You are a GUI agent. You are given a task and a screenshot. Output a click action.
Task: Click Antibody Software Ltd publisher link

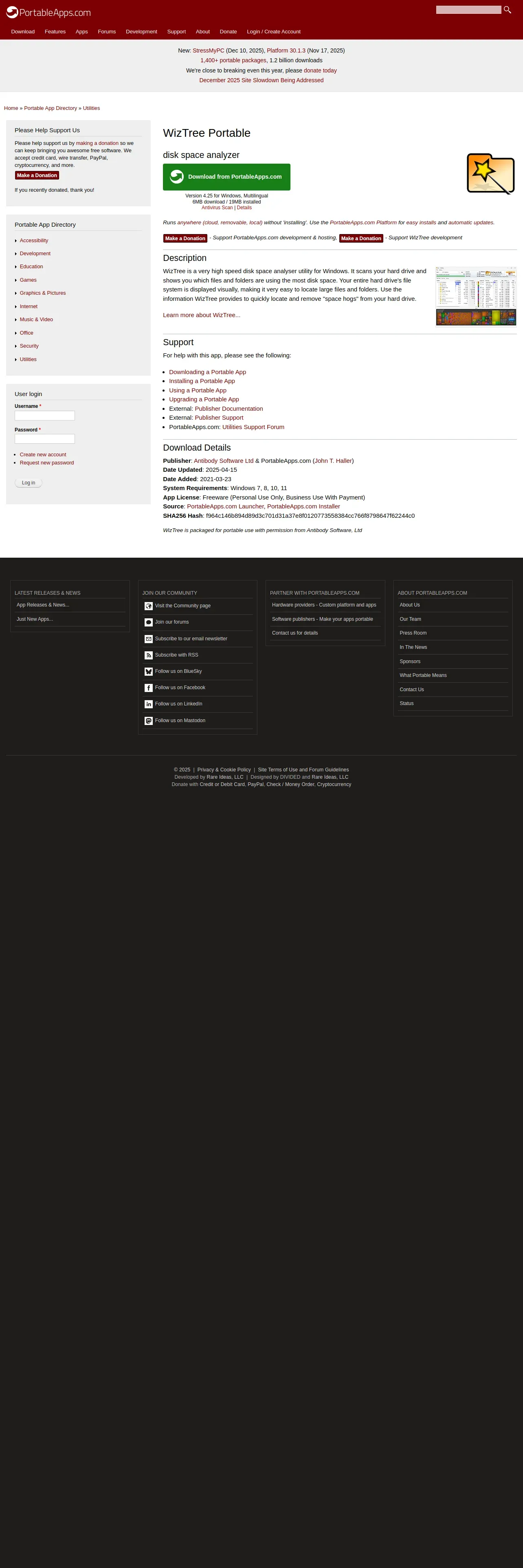pos(224,461)
